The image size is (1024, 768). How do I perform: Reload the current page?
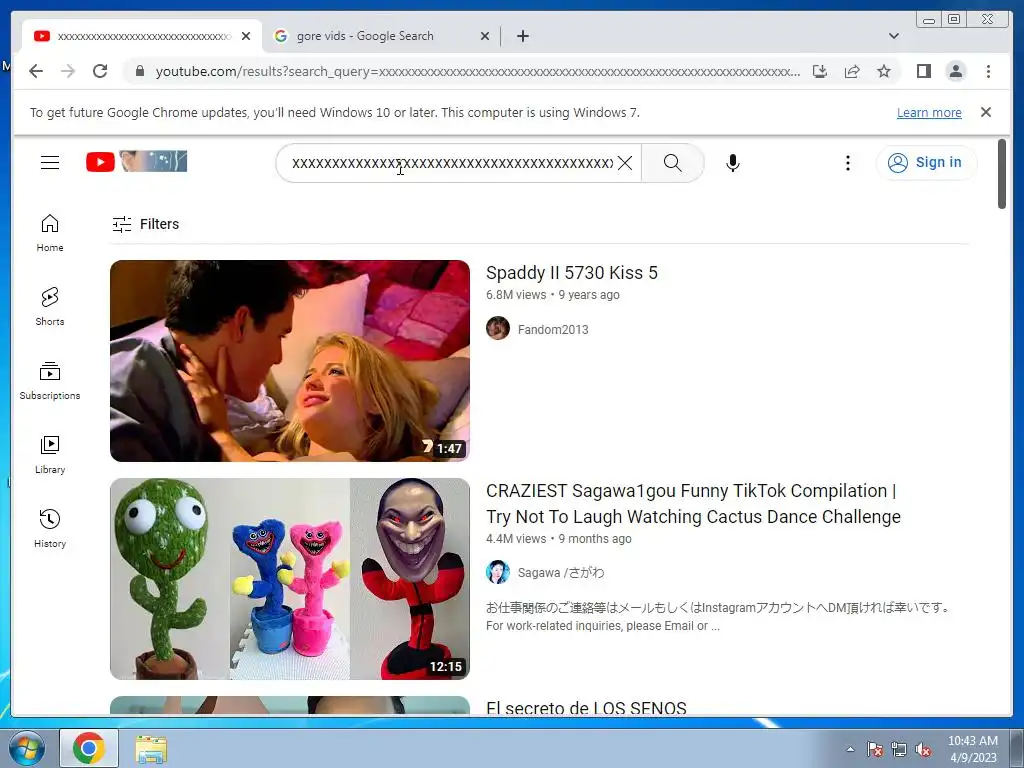coord(100,71)
